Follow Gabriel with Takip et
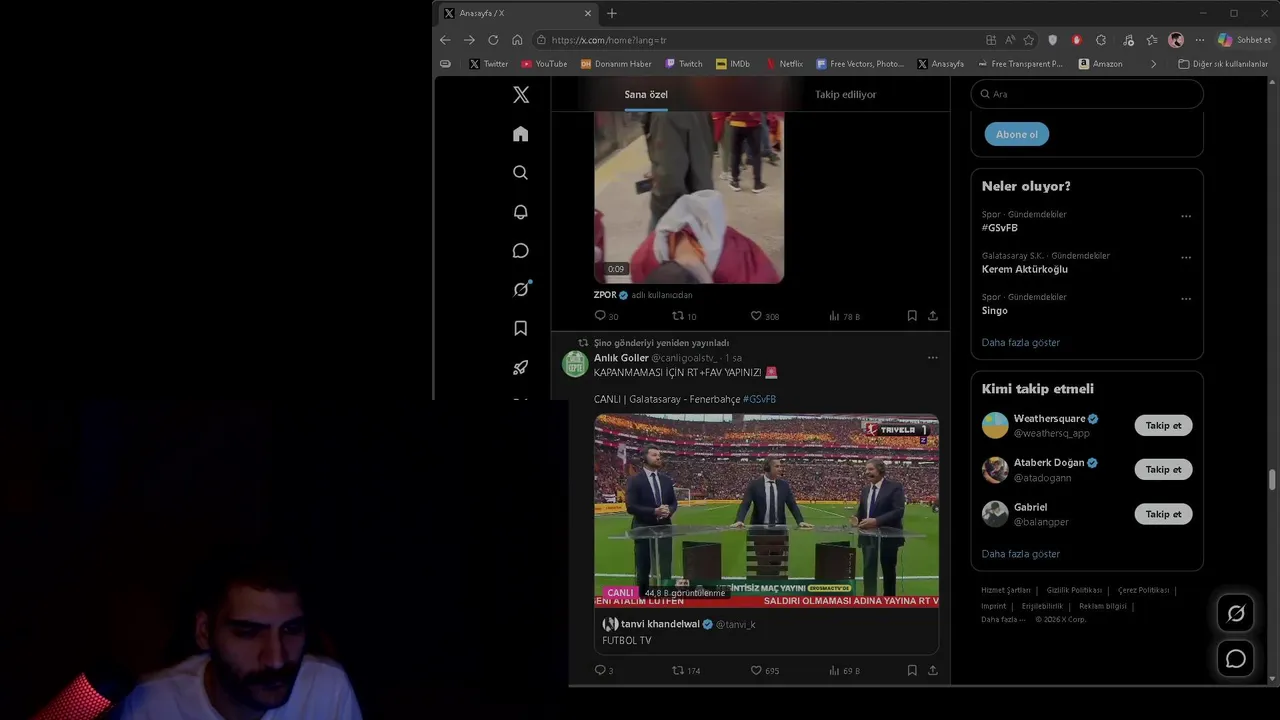This screenshot has width=1280, height=720. click(x=1163, y=514)
